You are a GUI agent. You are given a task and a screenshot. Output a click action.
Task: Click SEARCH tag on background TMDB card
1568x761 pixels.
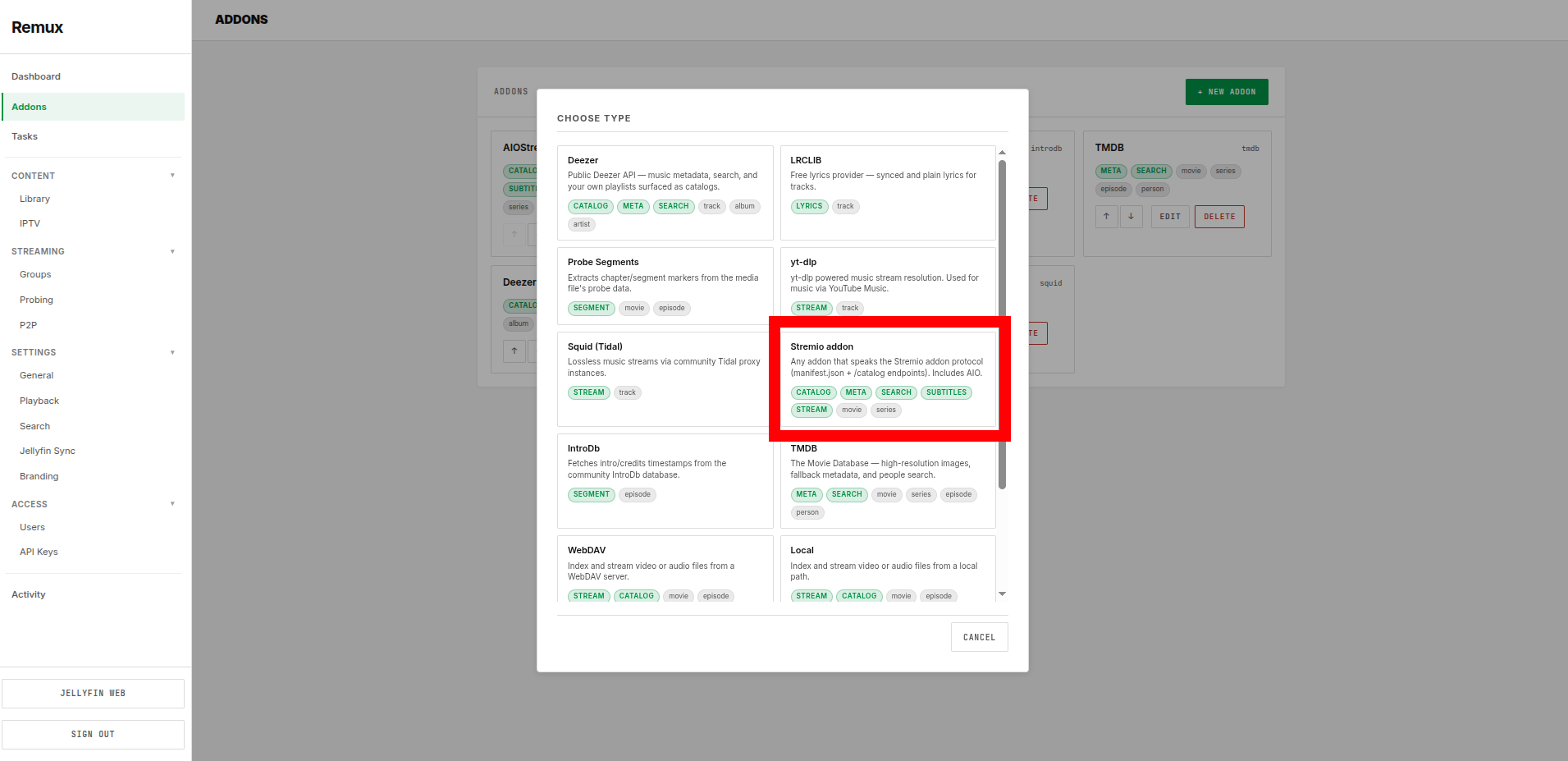(1151, 171)
